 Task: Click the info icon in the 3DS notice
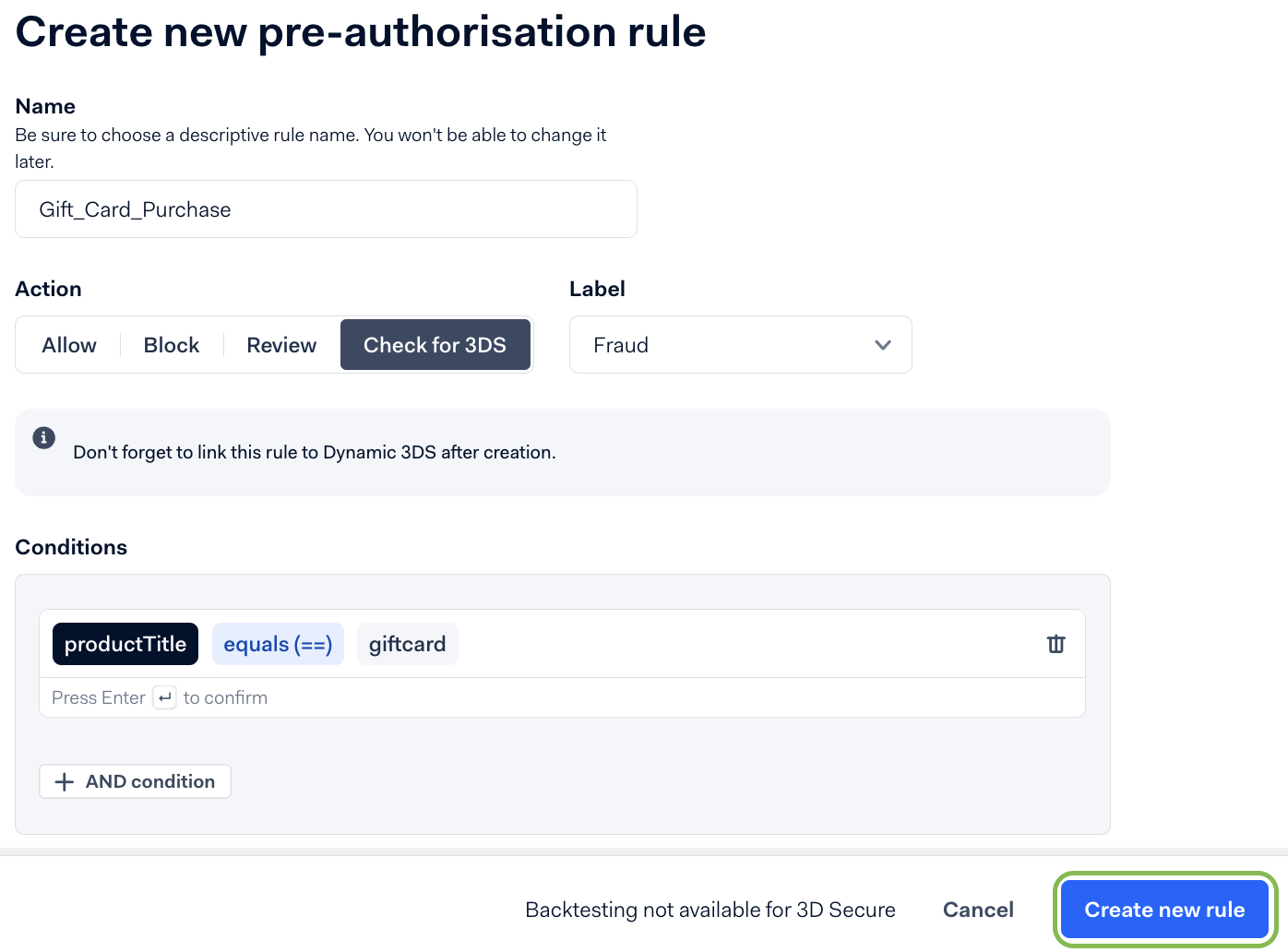[44, 437]
